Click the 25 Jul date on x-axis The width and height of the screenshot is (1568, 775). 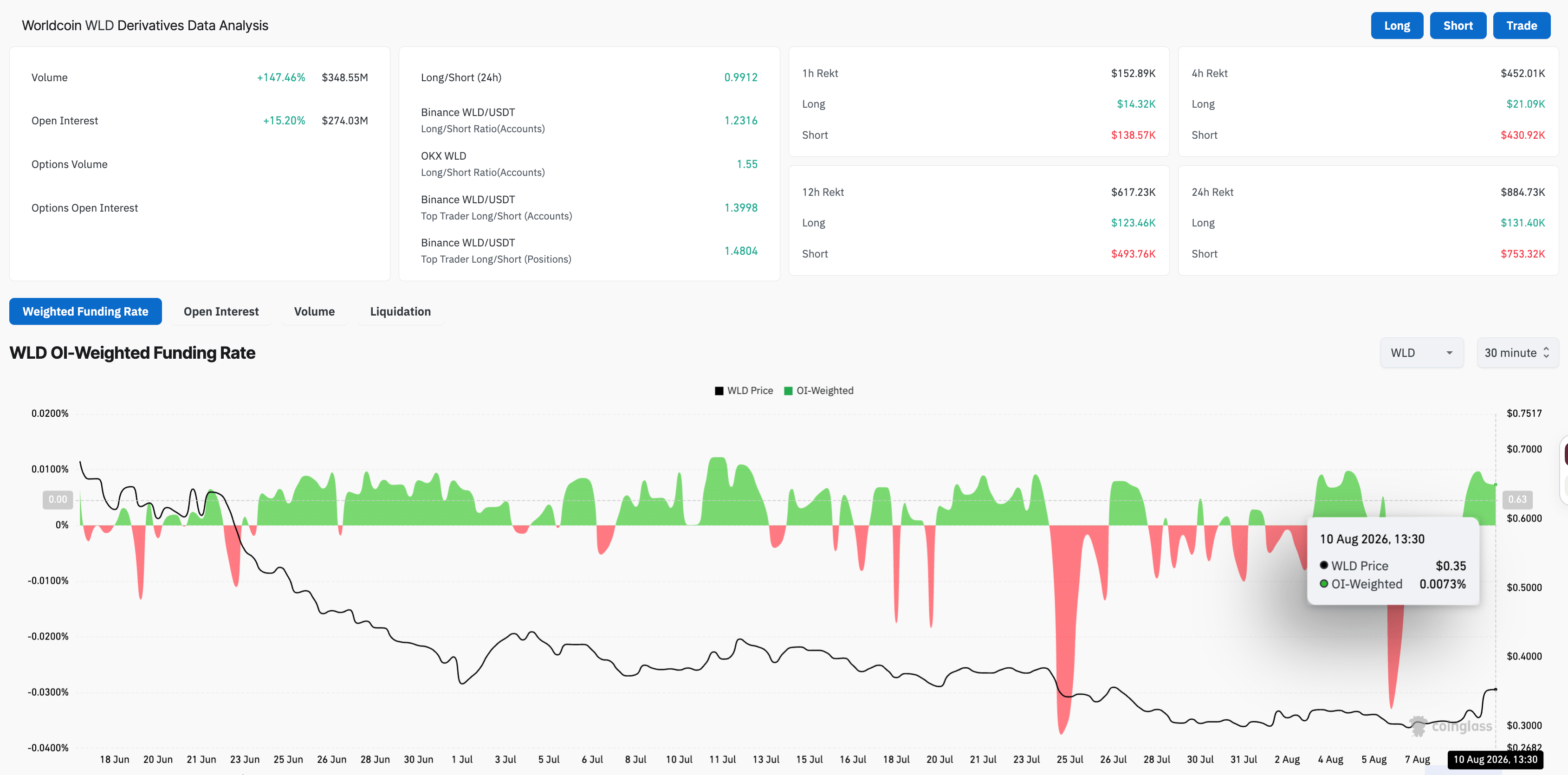1069,760
